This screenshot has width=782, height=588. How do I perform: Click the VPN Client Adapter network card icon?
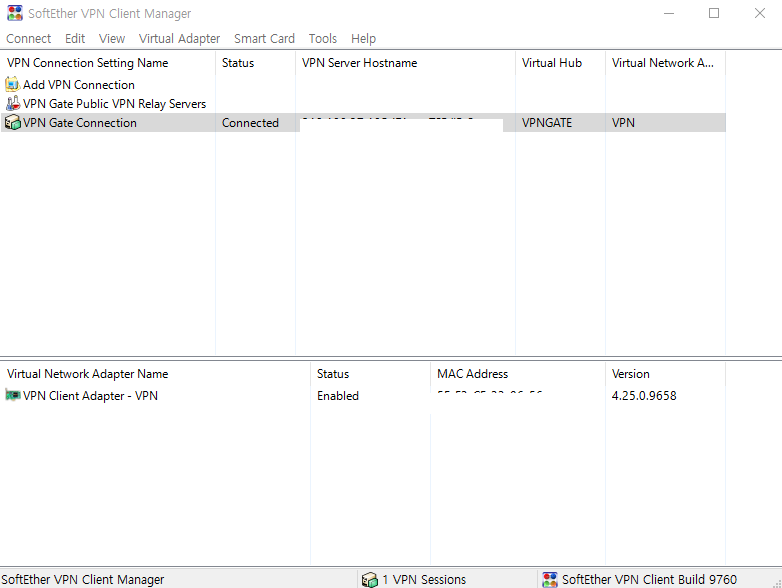pyautogui.click(x=12, y=395)
